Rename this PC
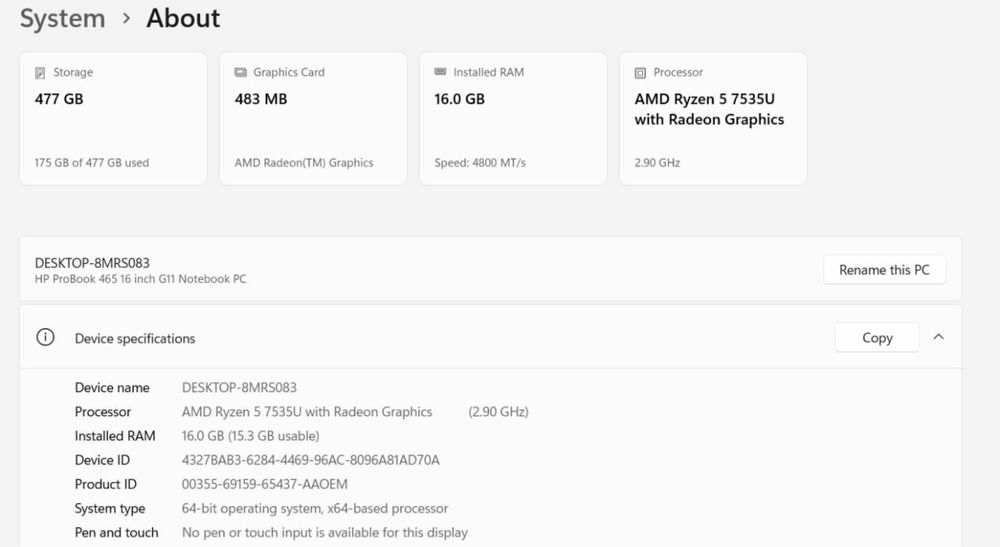The height and width of the screenshot is (547, 1000). coord(884,270)
